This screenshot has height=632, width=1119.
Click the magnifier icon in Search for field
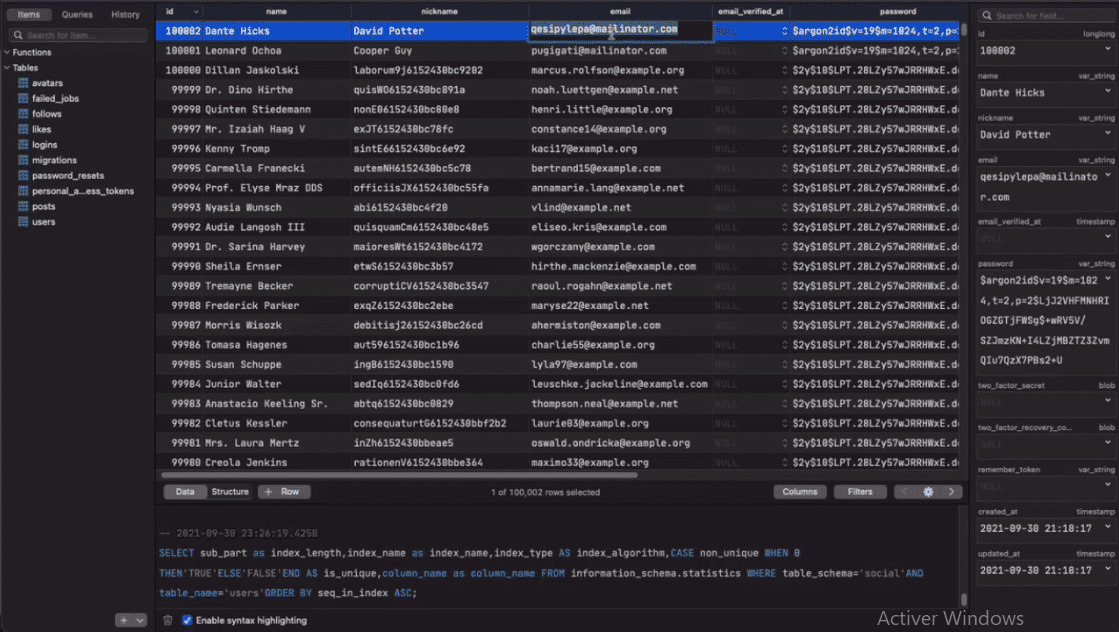click(987, 16)
